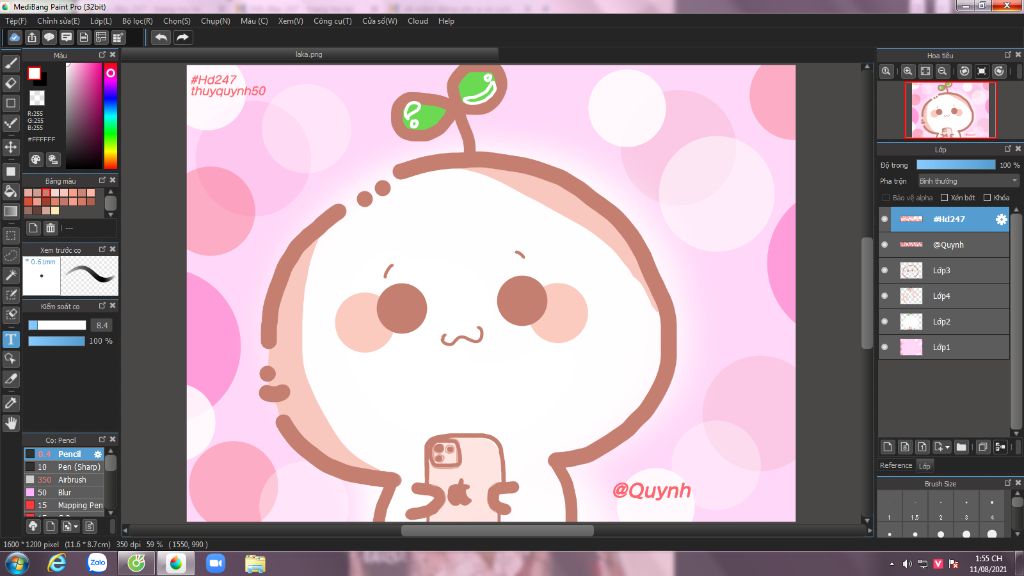Select the Brush tool in left toolbar
The image size is (1024, 576).
click(10, 63)
